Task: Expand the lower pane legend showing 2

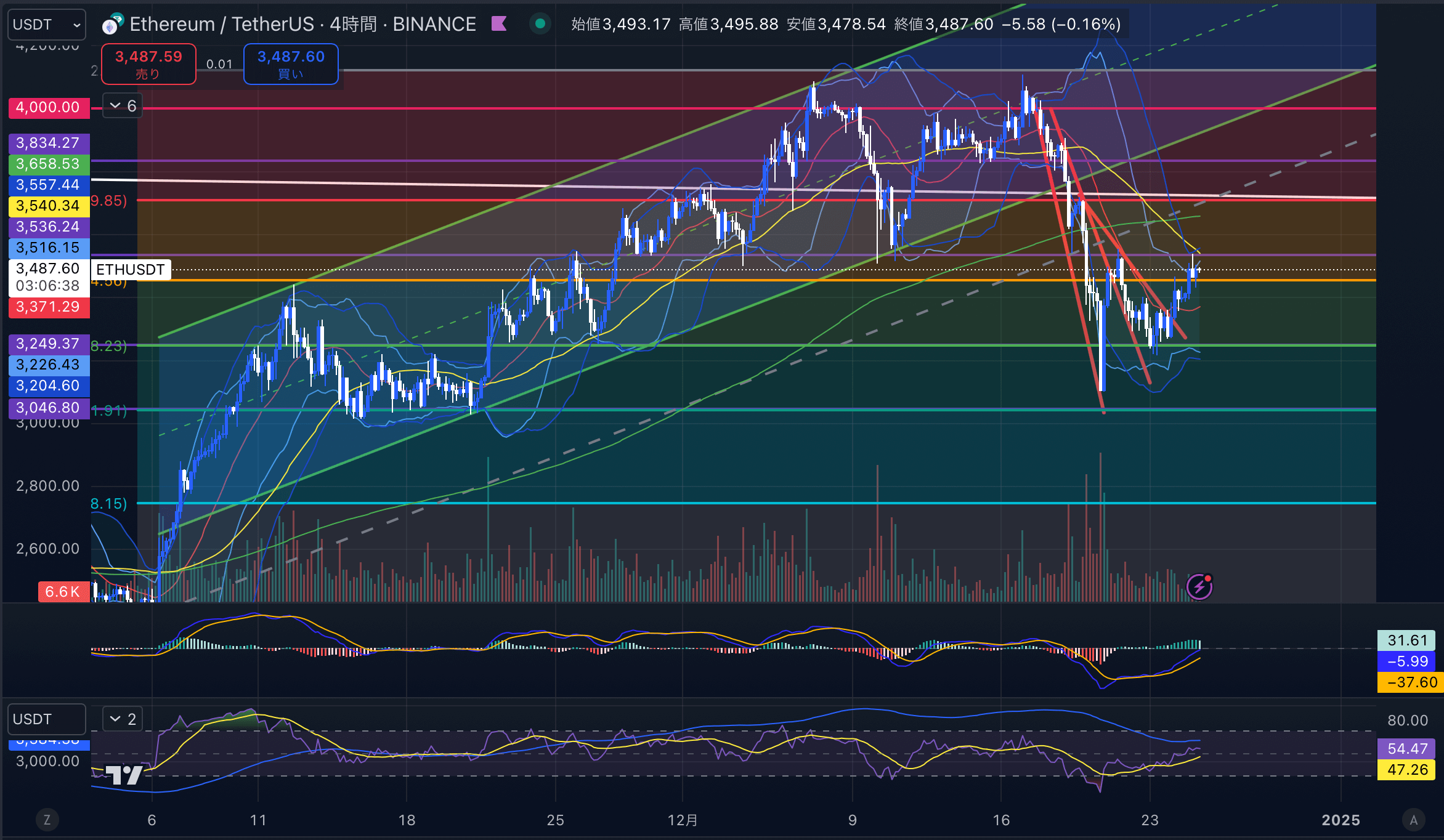Action: (x=123, y=719)
